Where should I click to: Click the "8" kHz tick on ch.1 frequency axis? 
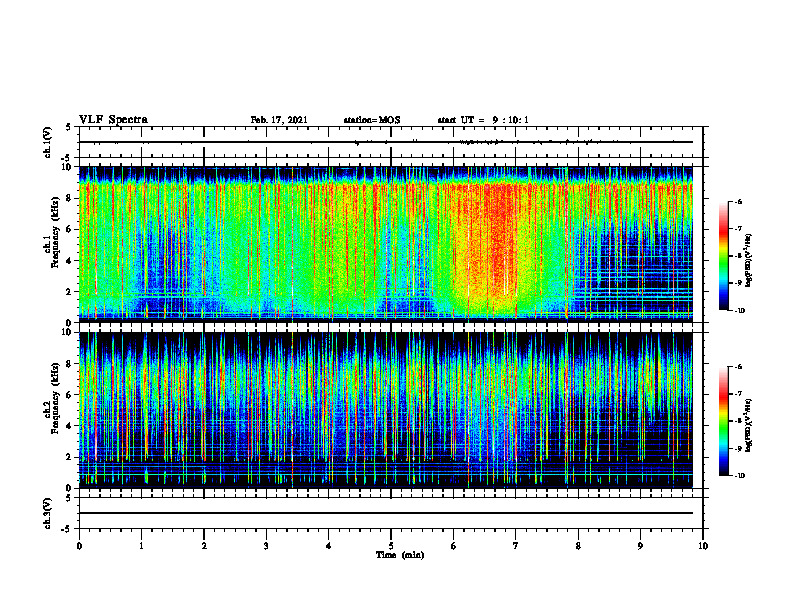coord(70,198)
